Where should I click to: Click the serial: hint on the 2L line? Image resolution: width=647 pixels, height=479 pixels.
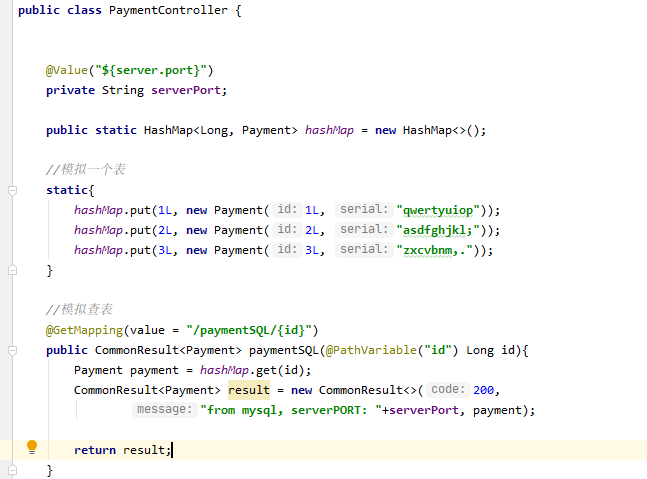click(x=364, y=229)
